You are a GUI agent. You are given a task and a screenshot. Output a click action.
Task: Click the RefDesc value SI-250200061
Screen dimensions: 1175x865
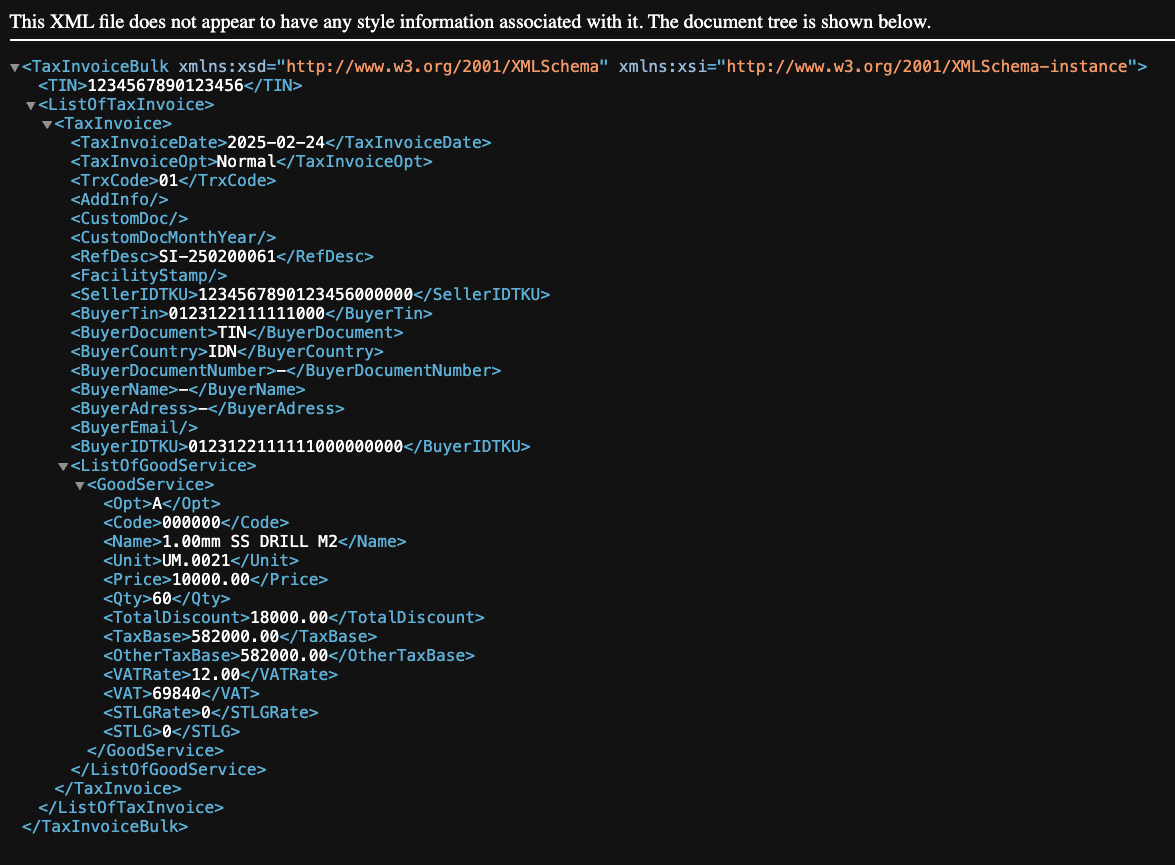coord(217,257)
